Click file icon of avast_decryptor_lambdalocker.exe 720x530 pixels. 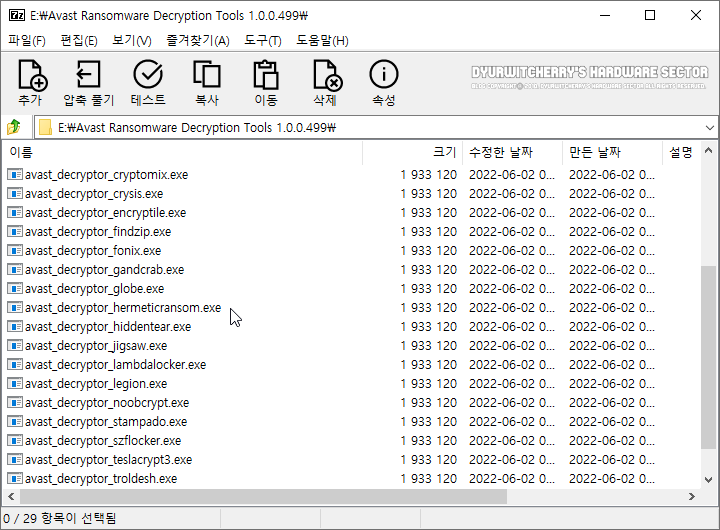[15, 364]
